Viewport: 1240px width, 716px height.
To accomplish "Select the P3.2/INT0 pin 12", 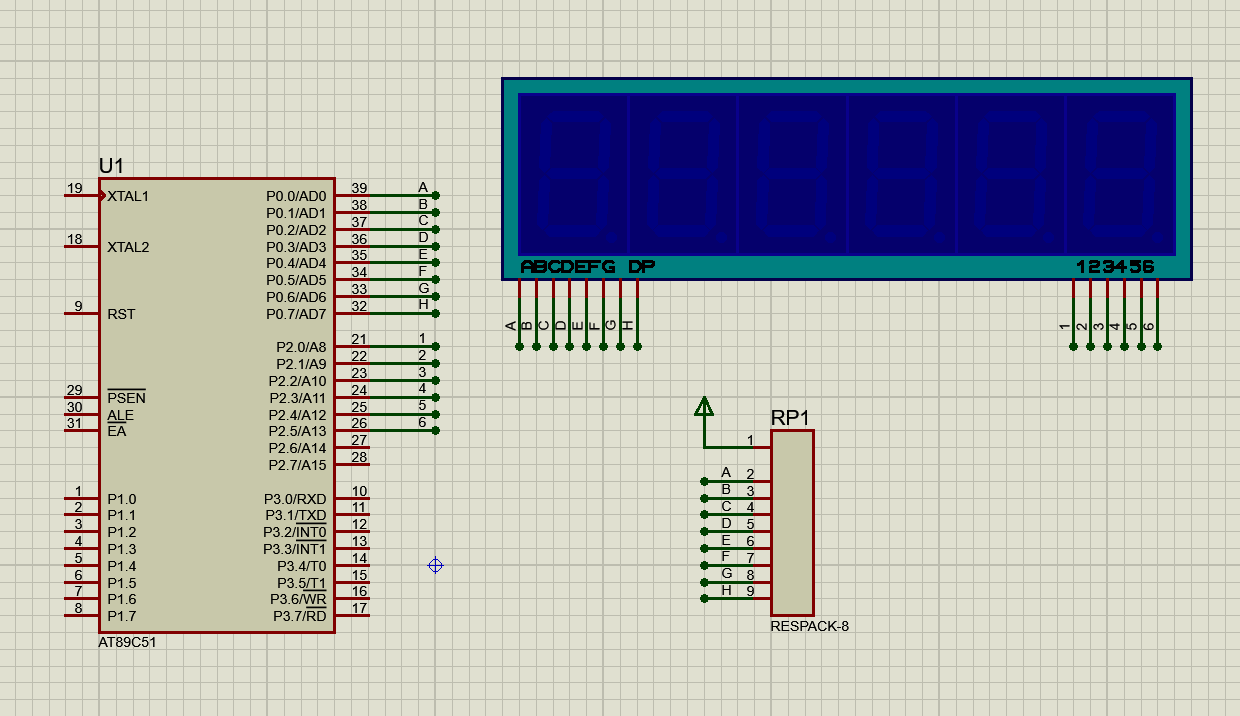I will tap(352, 531).
